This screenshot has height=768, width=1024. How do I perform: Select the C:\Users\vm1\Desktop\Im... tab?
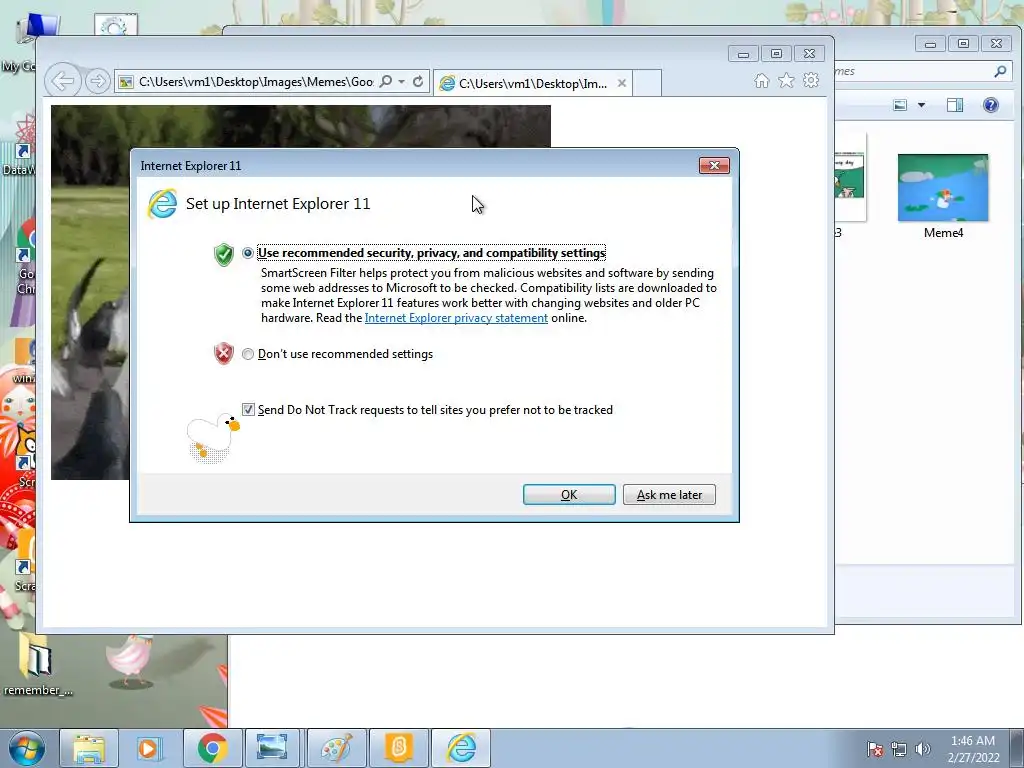point(532,84)
